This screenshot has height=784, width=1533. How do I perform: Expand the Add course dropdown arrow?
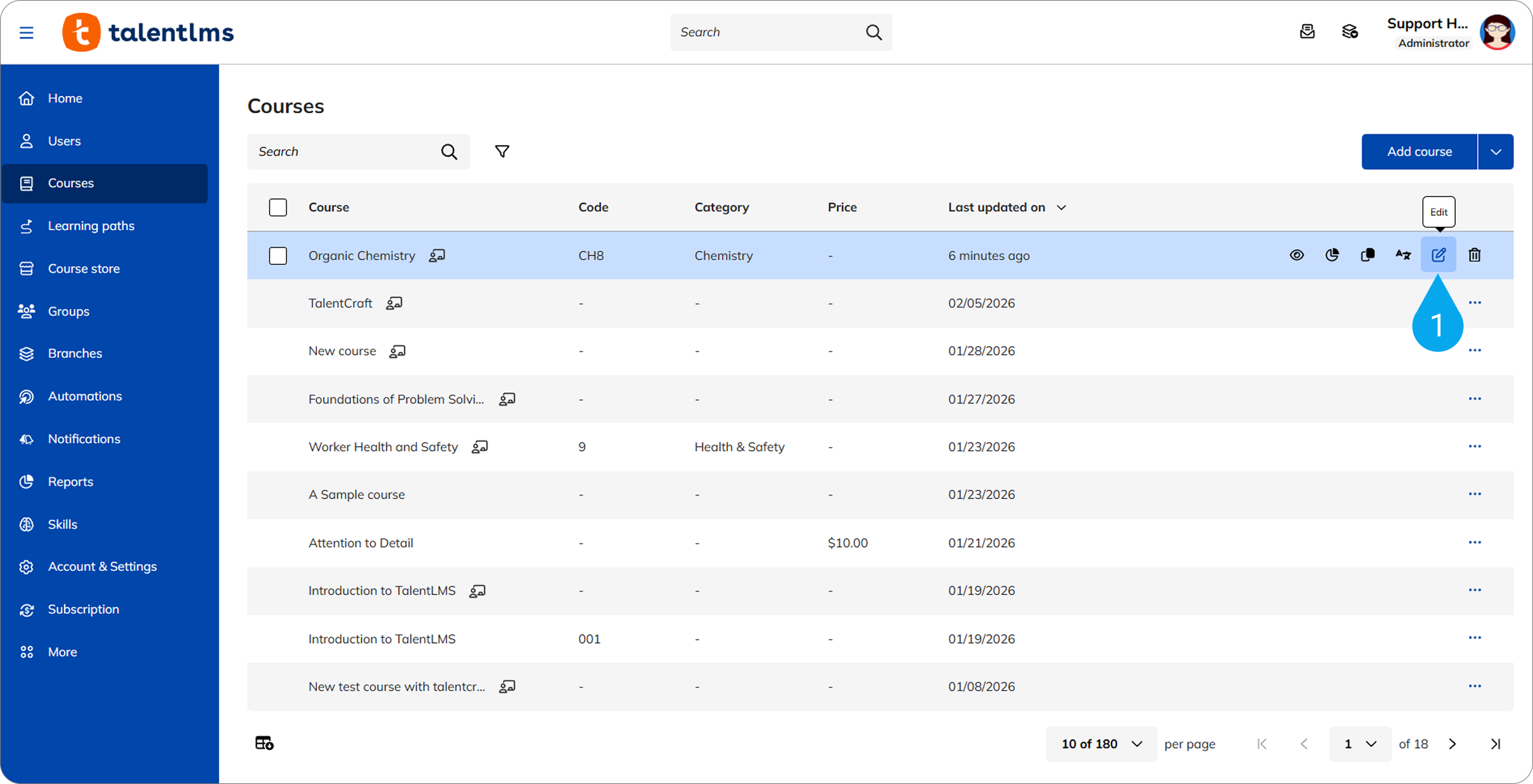pyautogui.click(x=1496, y=152)
